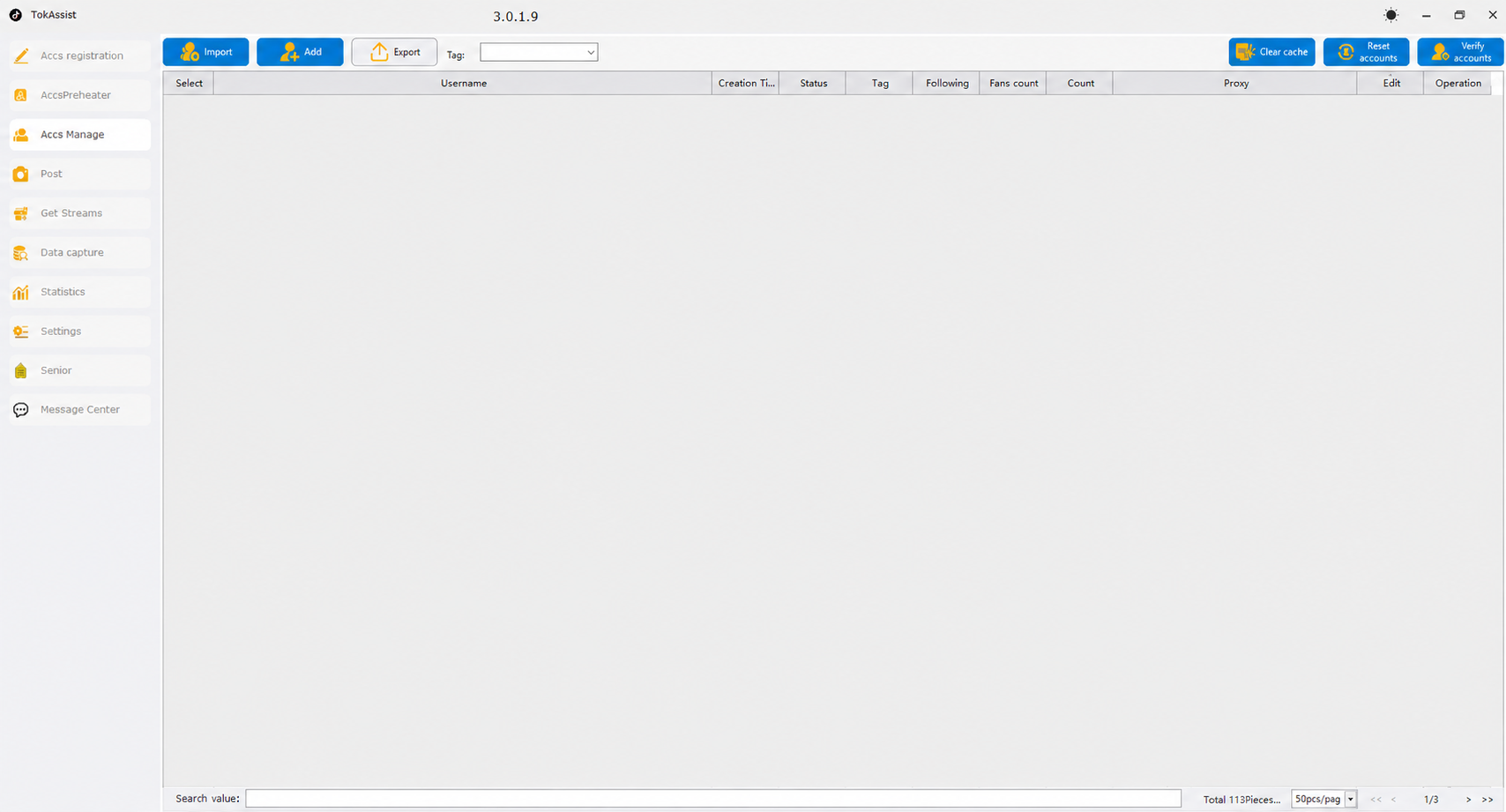Click the Get Streams icon
Viewport: 1506px width, 812px height.
[x=21, y=213]
